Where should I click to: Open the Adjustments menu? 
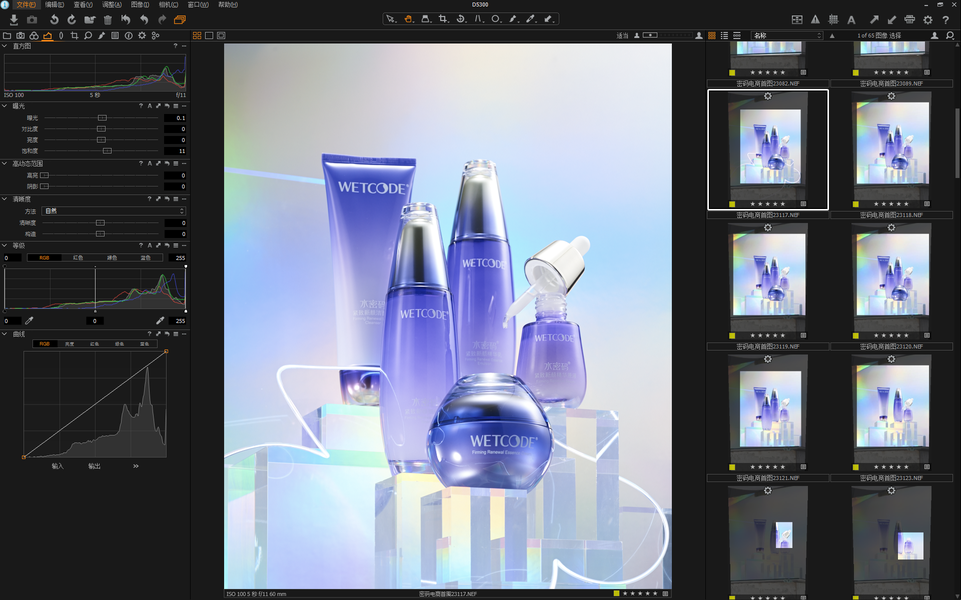tap(112, 4)
